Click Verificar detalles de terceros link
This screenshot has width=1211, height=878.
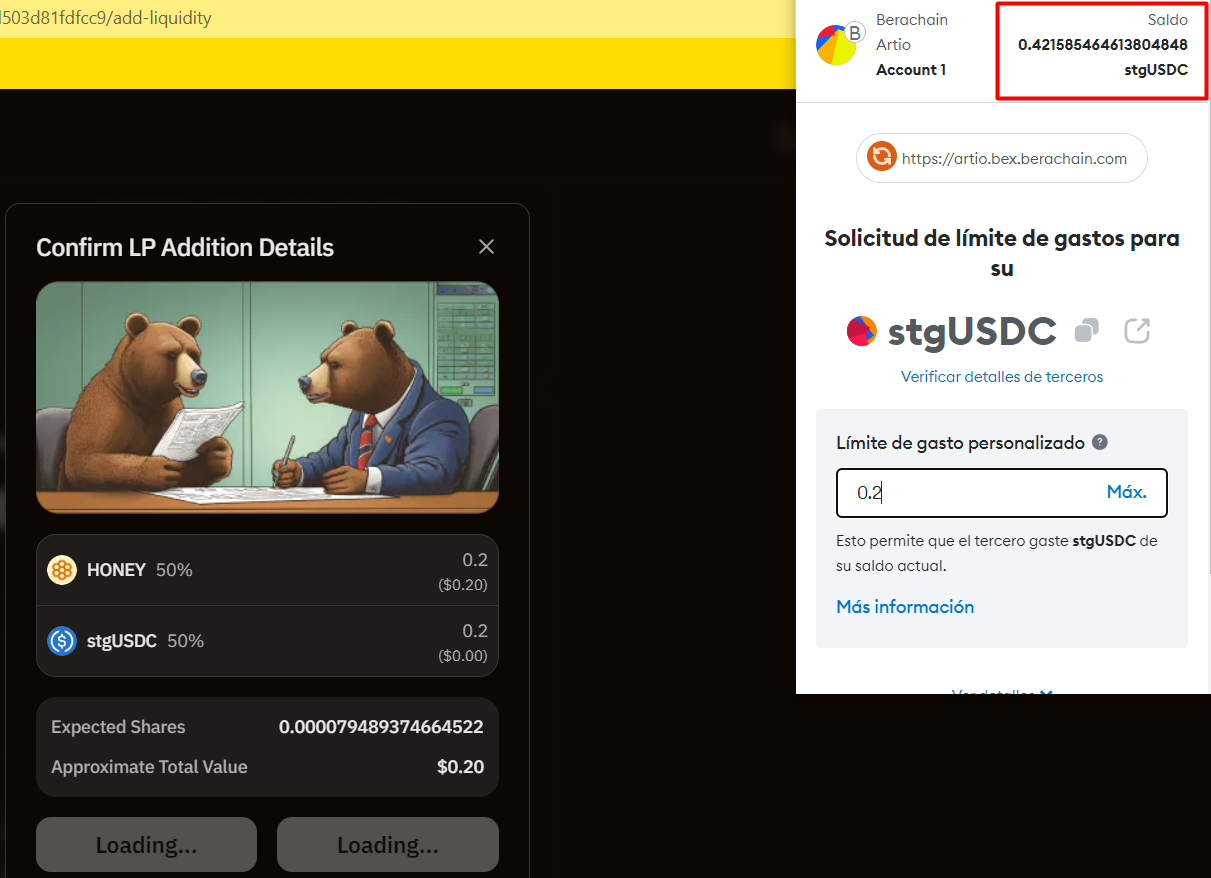[1002, 377]
